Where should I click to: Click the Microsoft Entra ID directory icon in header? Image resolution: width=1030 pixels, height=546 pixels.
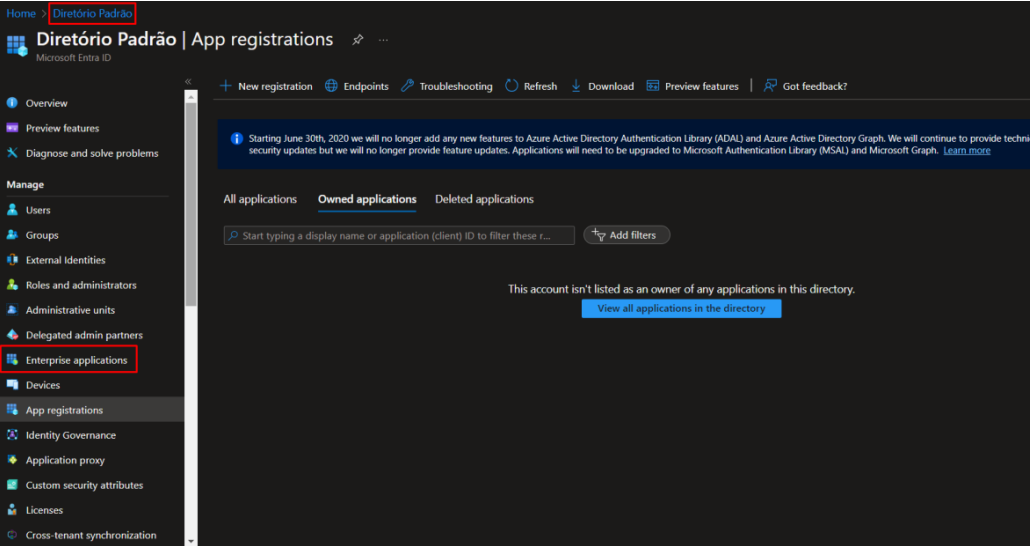(x=16, y=45)
